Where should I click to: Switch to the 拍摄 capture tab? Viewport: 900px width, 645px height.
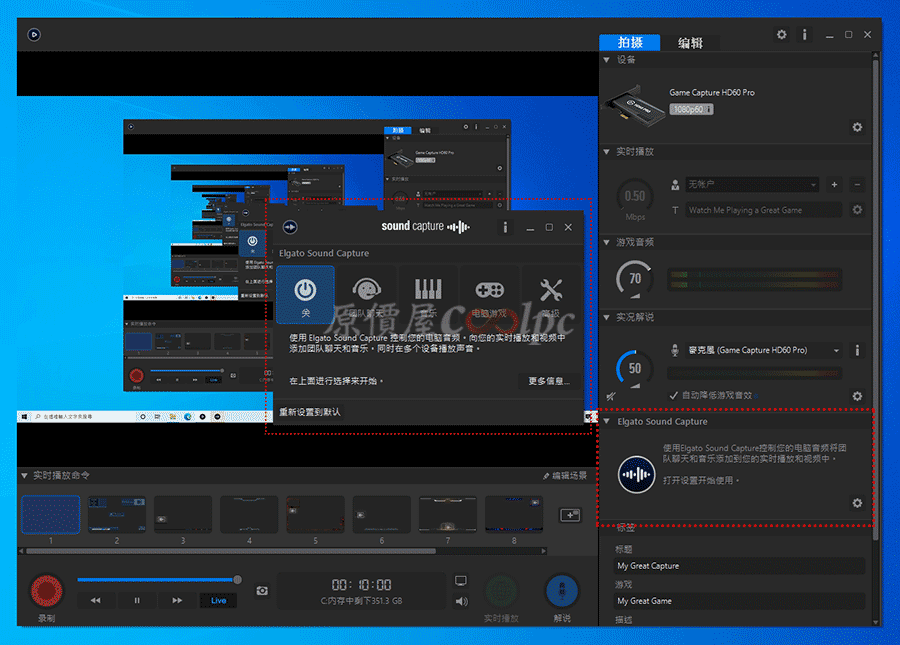[x=630, y=42]
